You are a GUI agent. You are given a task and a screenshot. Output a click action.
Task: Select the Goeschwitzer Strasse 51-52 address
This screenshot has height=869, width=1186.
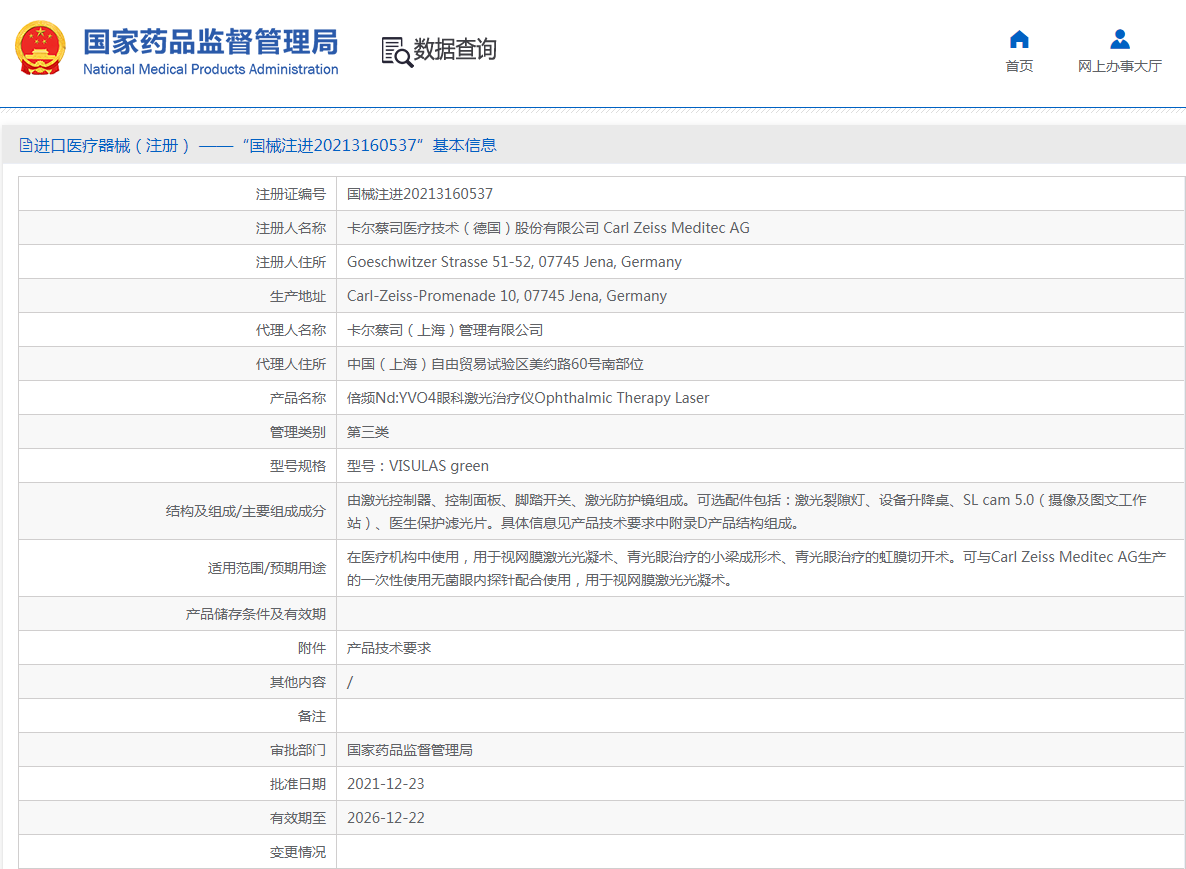[x=514, y=262]
